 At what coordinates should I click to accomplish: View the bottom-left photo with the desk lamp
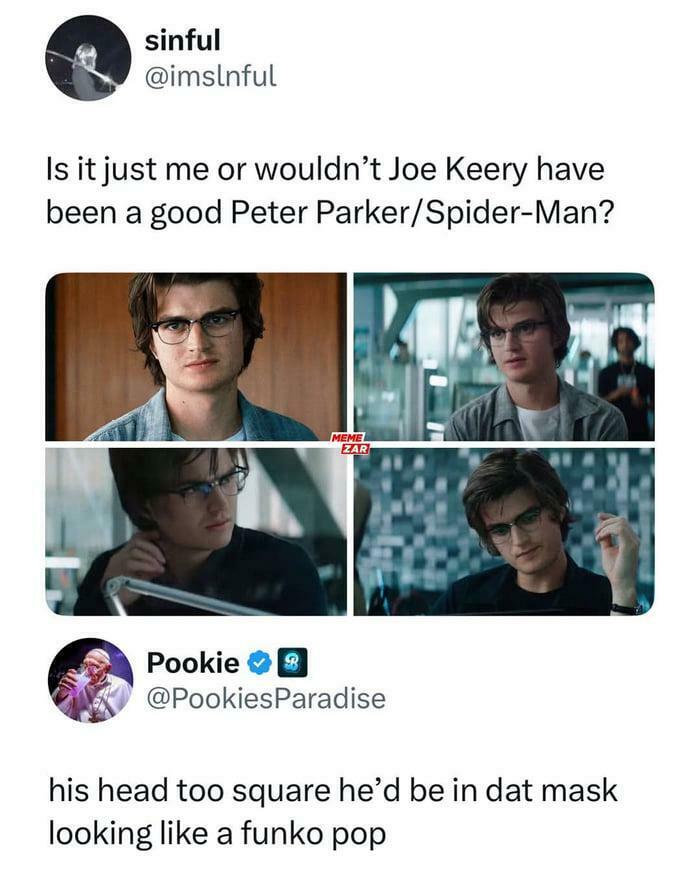[196, 531]
